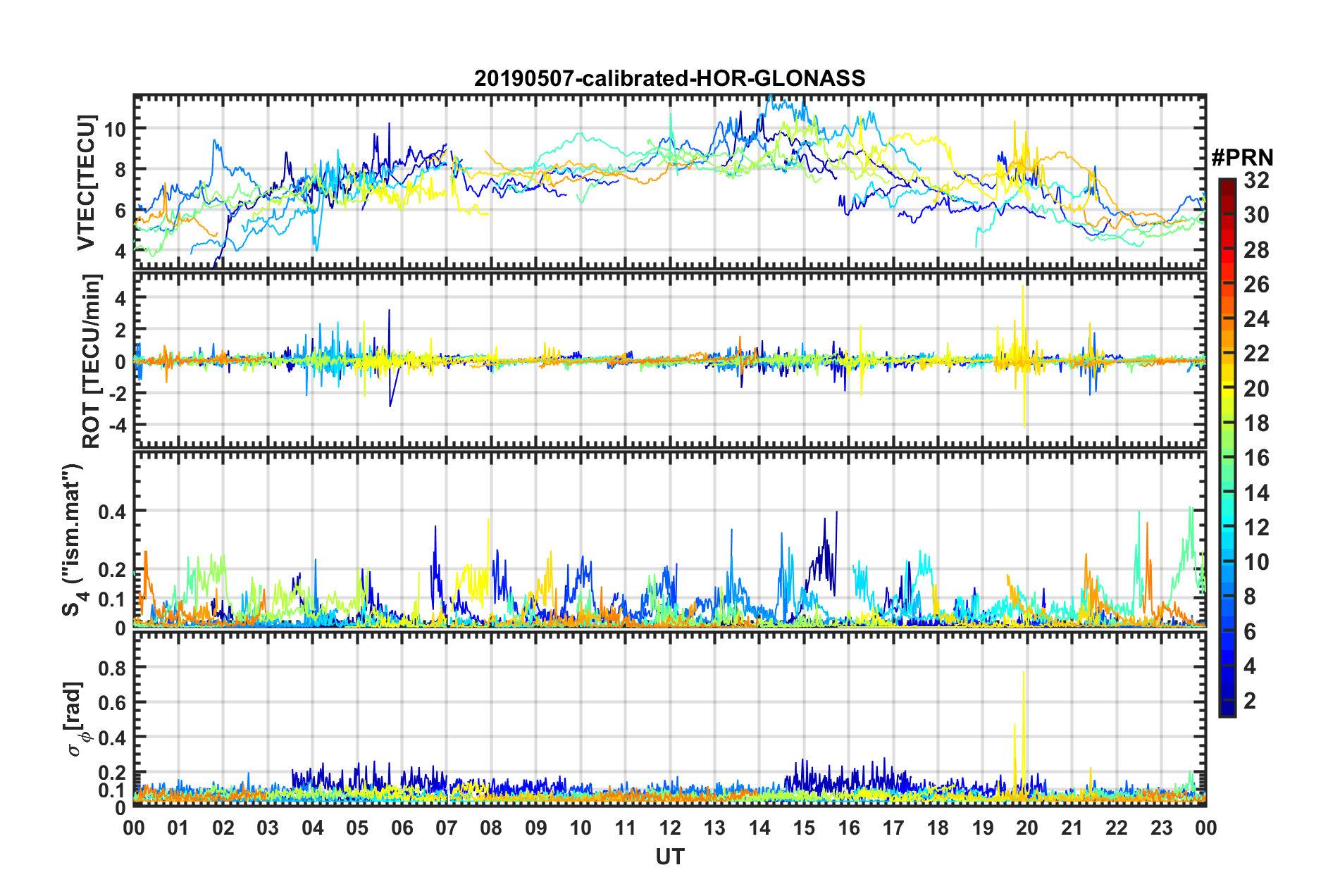Screen dimensions: 1340x896
Task: Select the "15" hour tick on the UT axis
Action: click(x=804, y=827)
